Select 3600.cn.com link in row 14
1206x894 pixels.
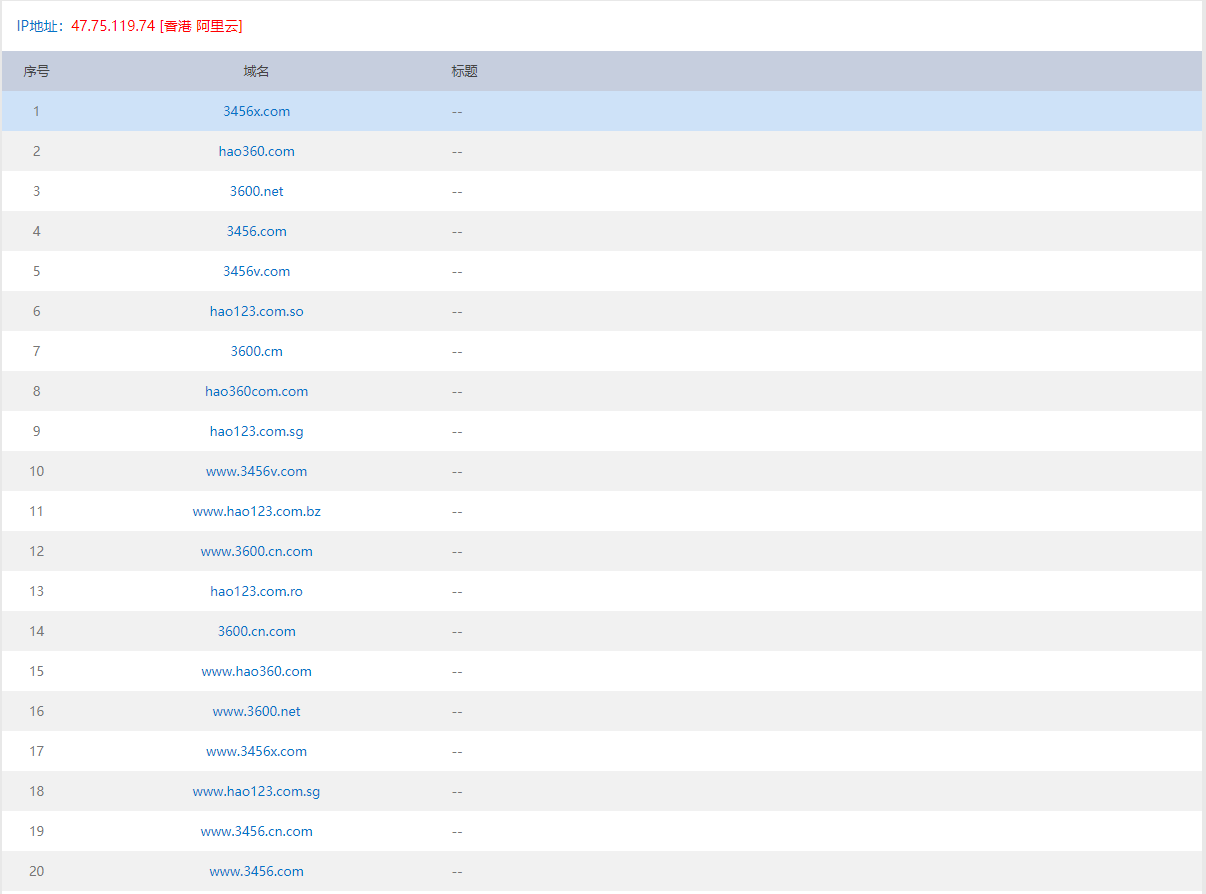(x=256, y=631)
